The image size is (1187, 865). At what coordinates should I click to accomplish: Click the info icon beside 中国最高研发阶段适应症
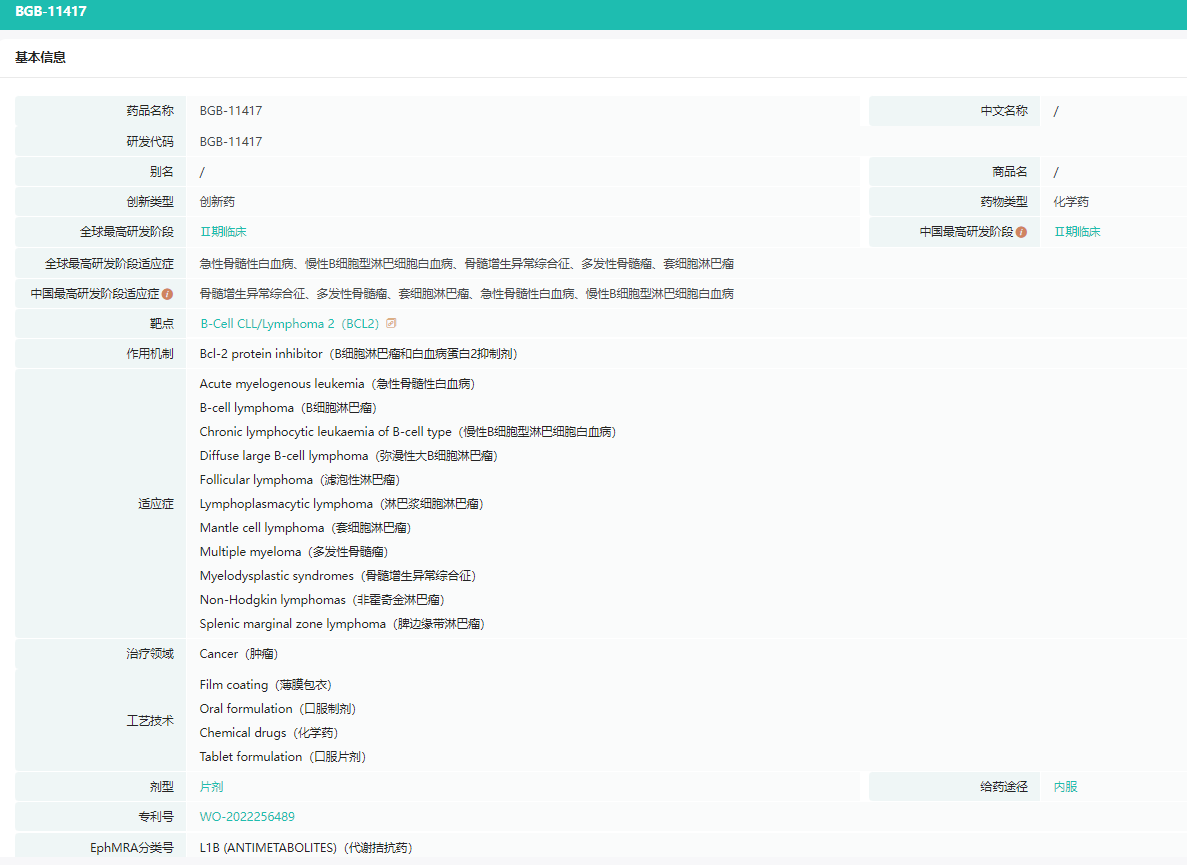(x=167, y=294)
